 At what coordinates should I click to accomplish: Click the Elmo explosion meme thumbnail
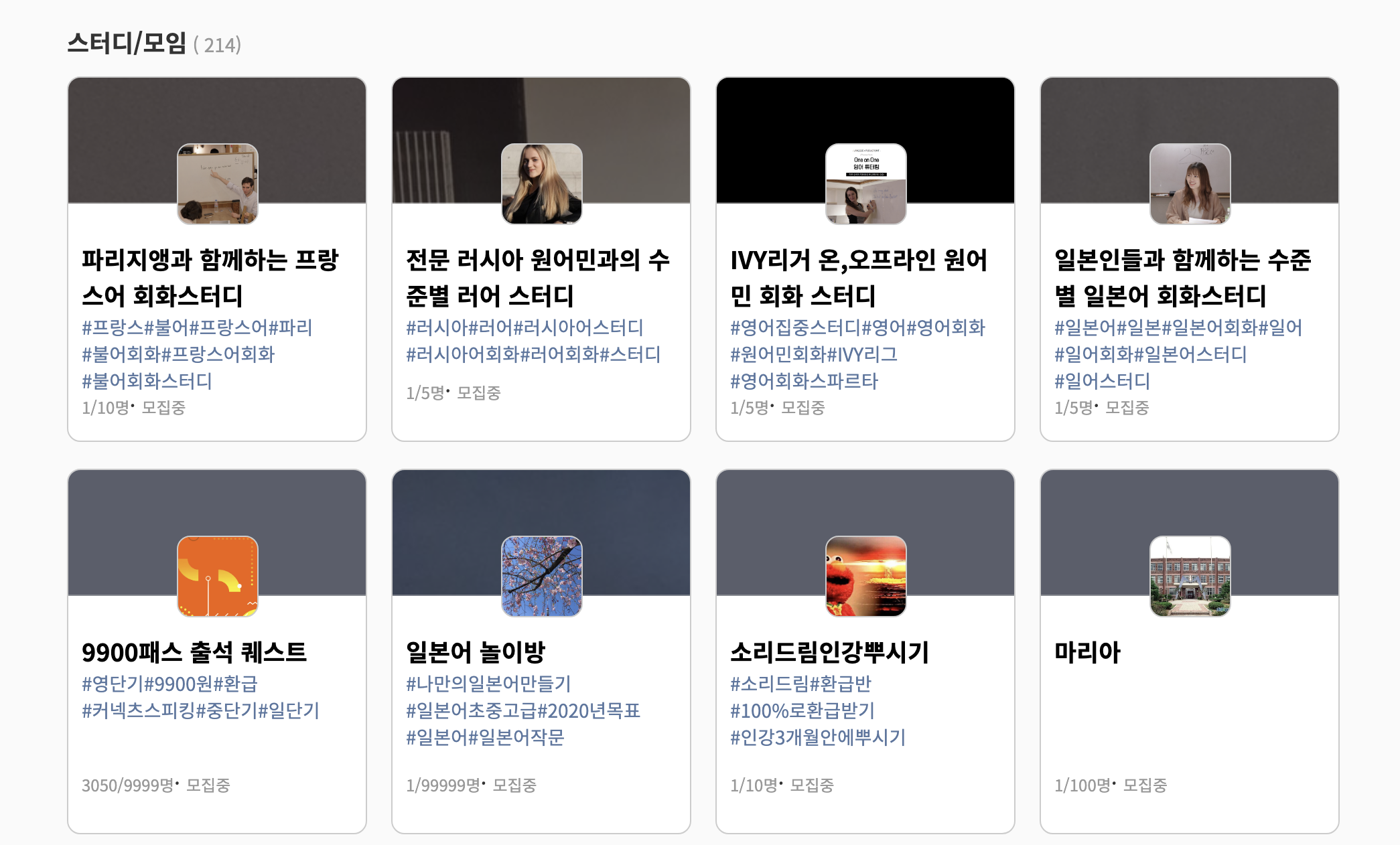pyautogui.click(x=865, y=576)
